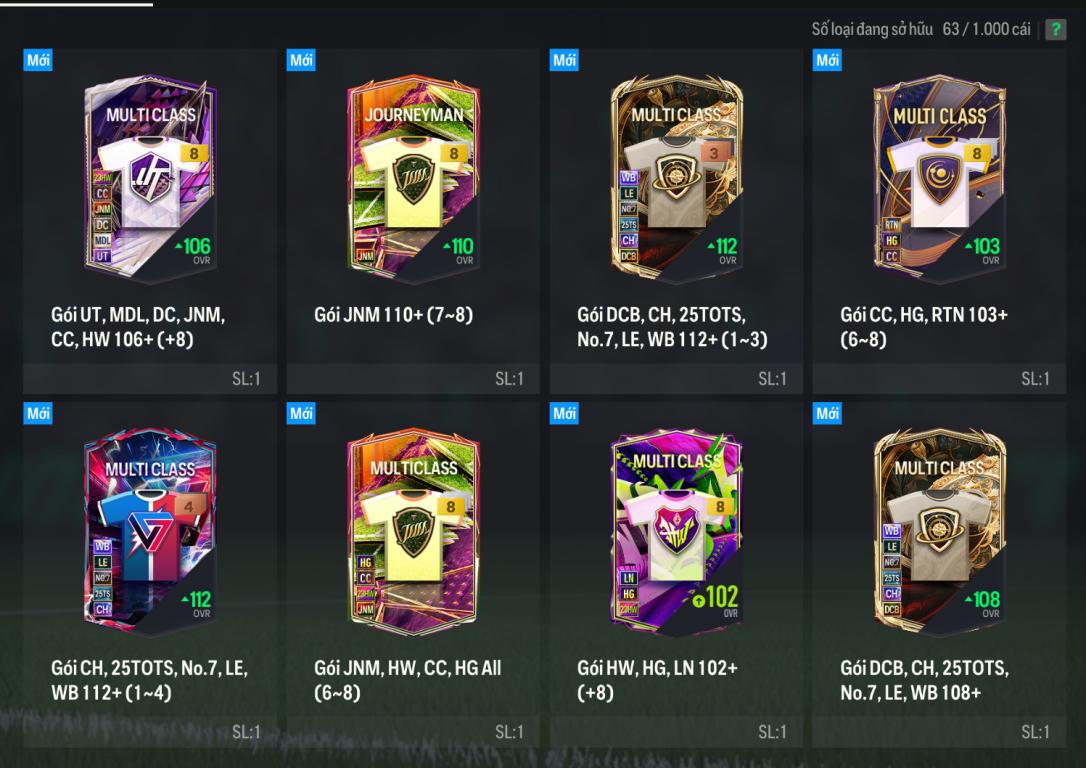Click the 106 OVR rating on first pack
Screen dimensions: 1086x768
coord(193,247)
